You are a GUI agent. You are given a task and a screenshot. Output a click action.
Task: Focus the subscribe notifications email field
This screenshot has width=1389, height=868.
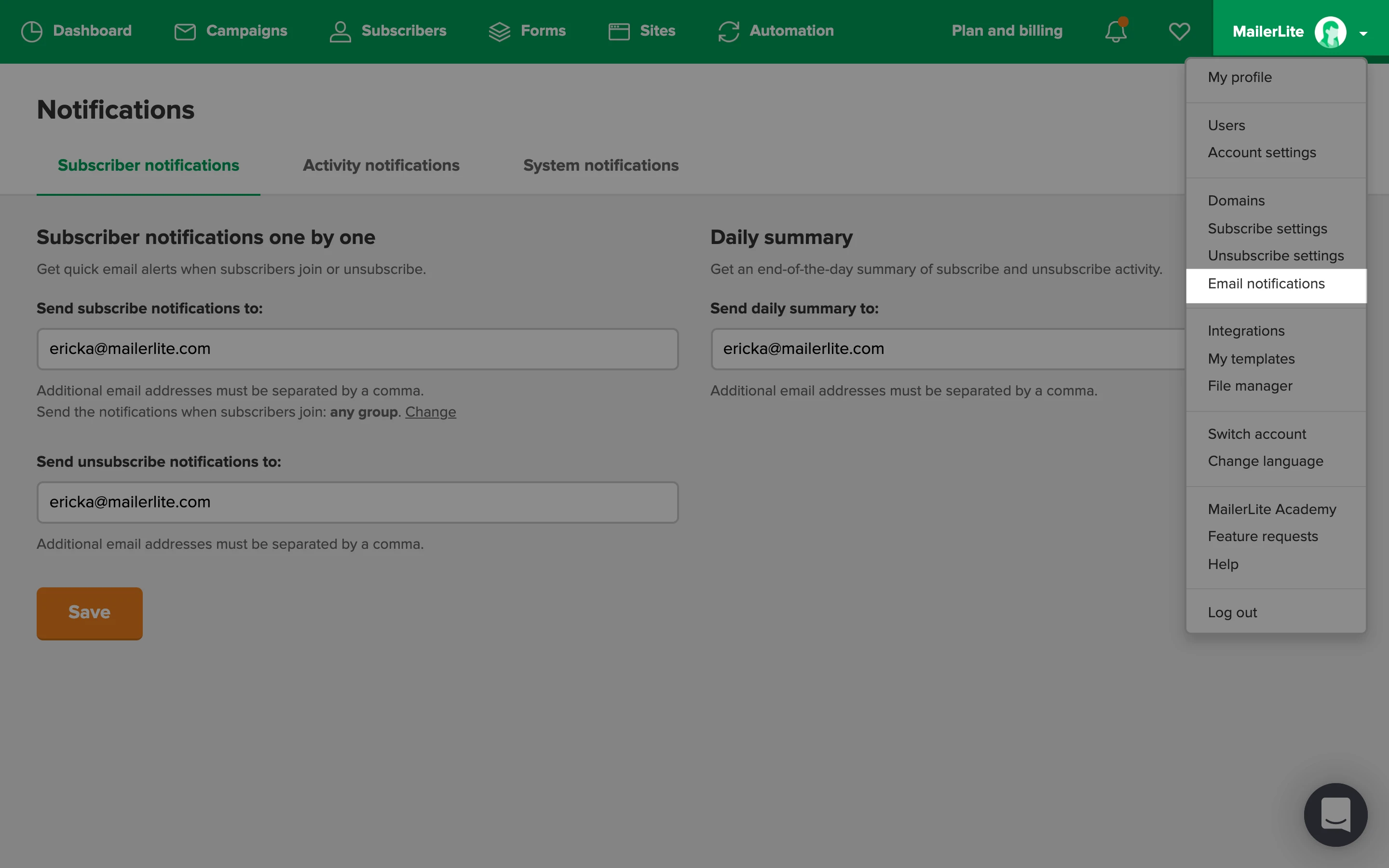click(357, 349)
